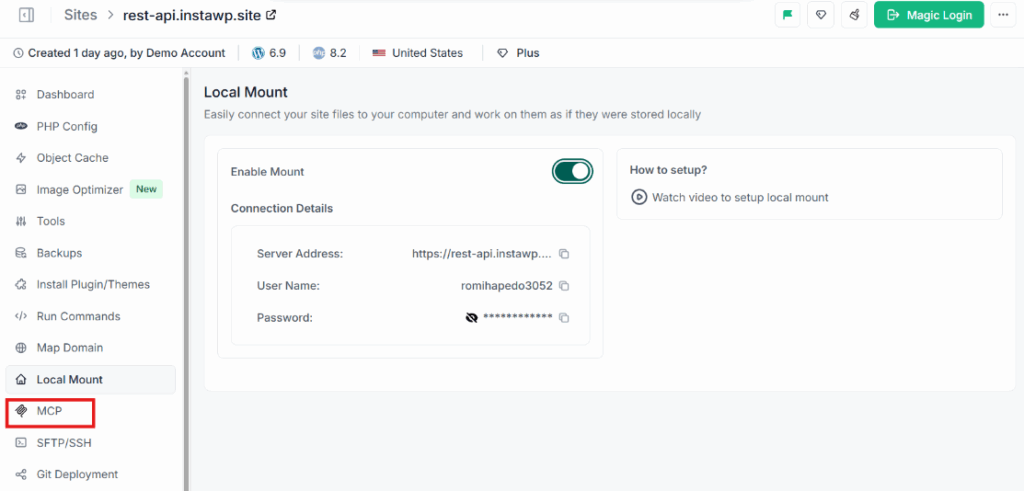Open external link icon next to site name
The width and height of the screenshot is (1024, 491).
pos(271,15)
